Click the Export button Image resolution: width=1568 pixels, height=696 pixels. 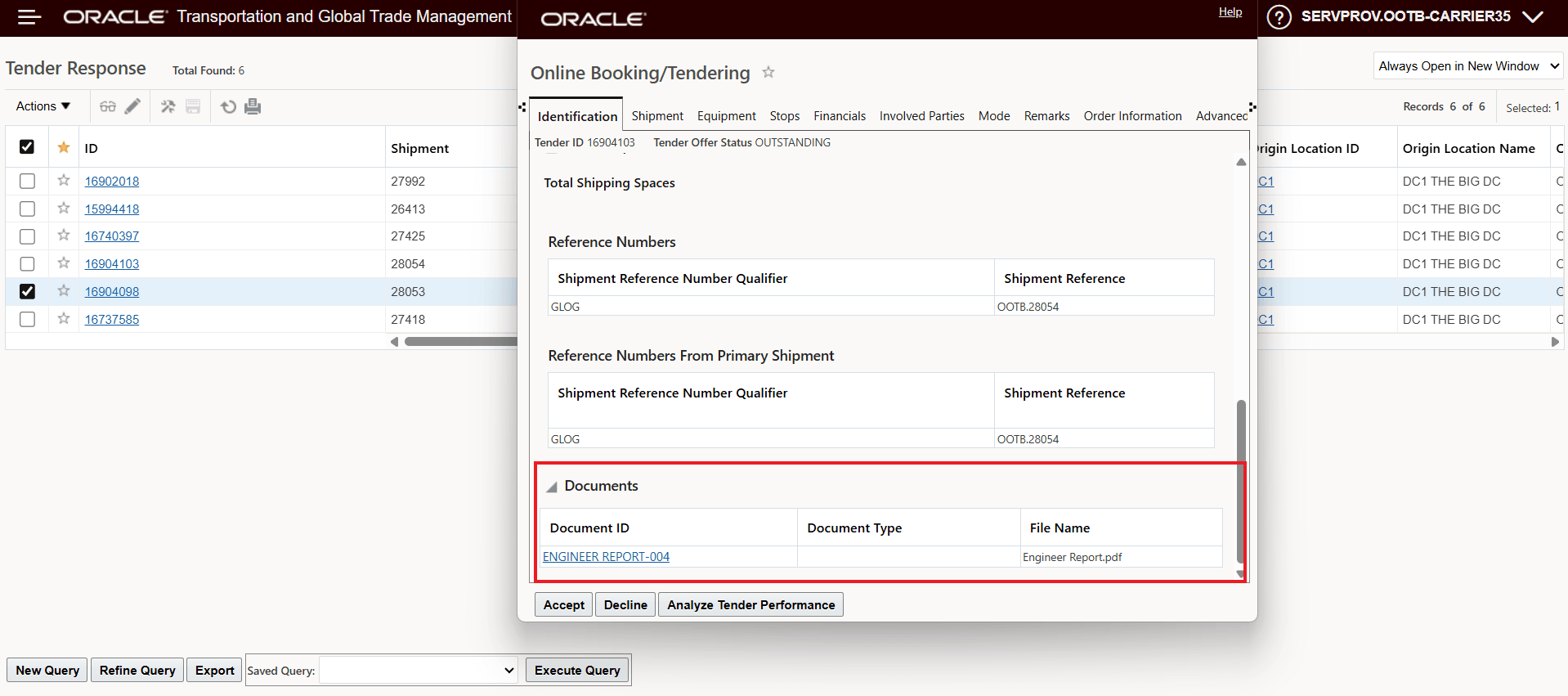[x=215, y=670]
